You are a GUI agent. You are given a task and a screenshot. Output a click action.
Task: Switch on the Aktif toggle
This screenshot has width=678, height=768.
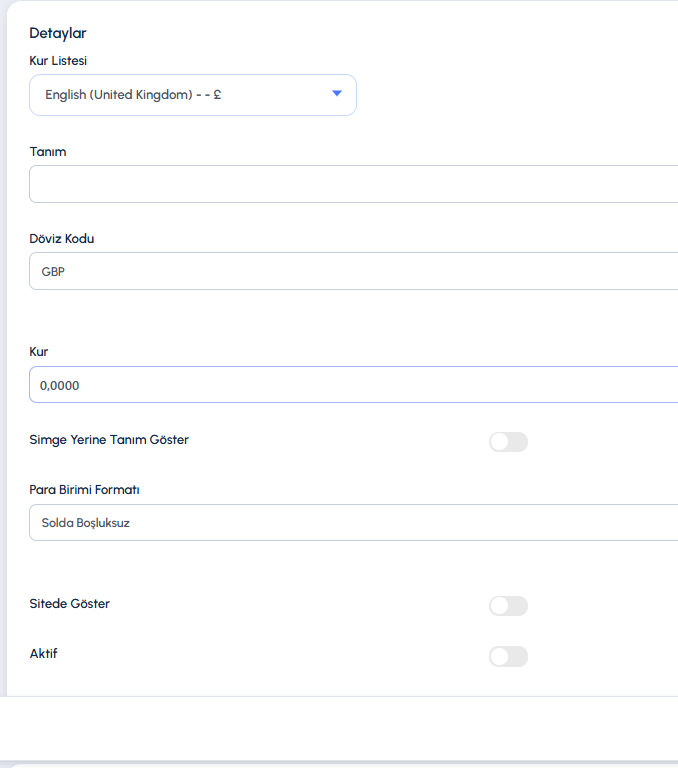coord(508,656)
